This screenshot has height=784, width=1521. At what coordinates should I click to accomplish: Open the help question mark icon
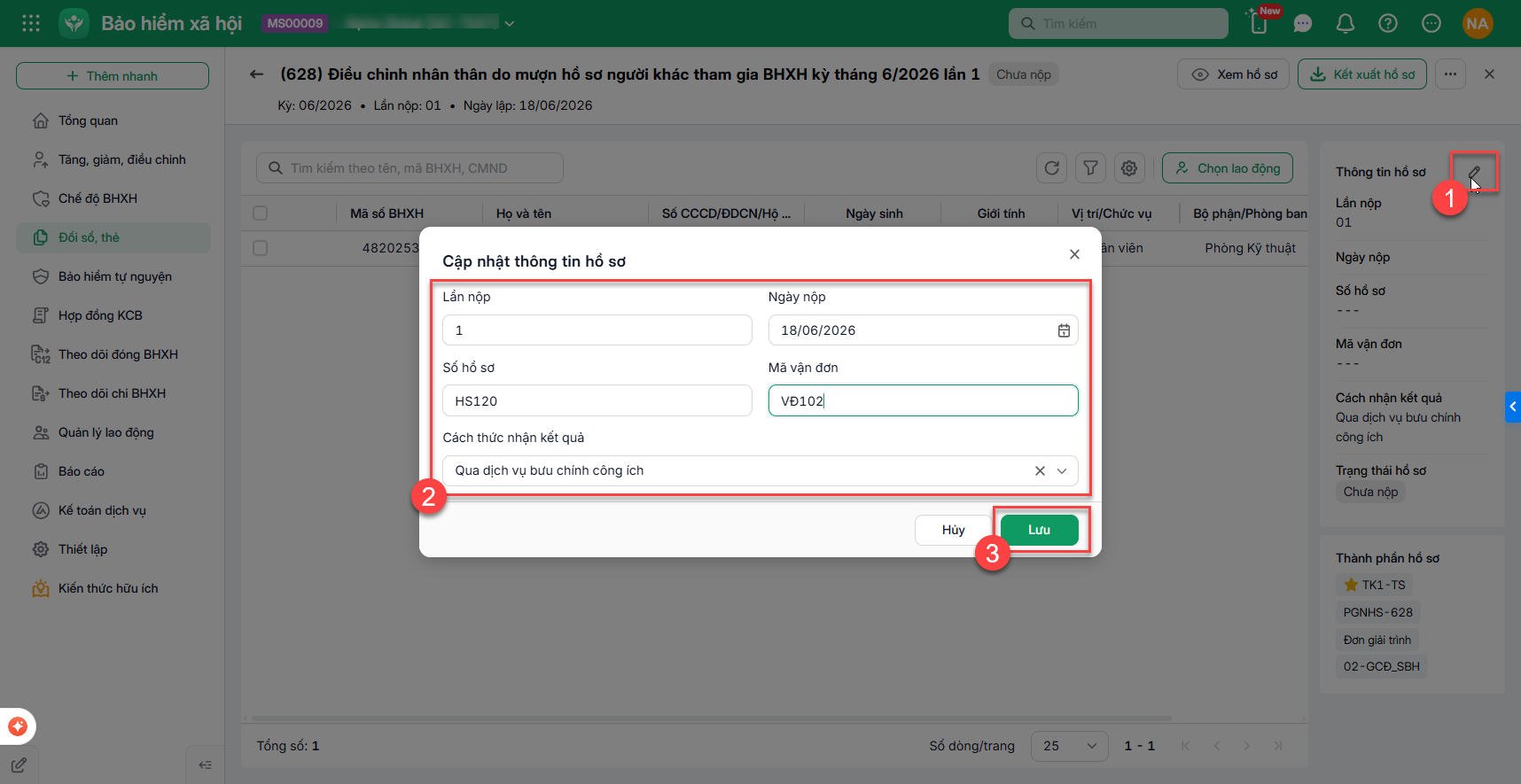pos(1388,23)
